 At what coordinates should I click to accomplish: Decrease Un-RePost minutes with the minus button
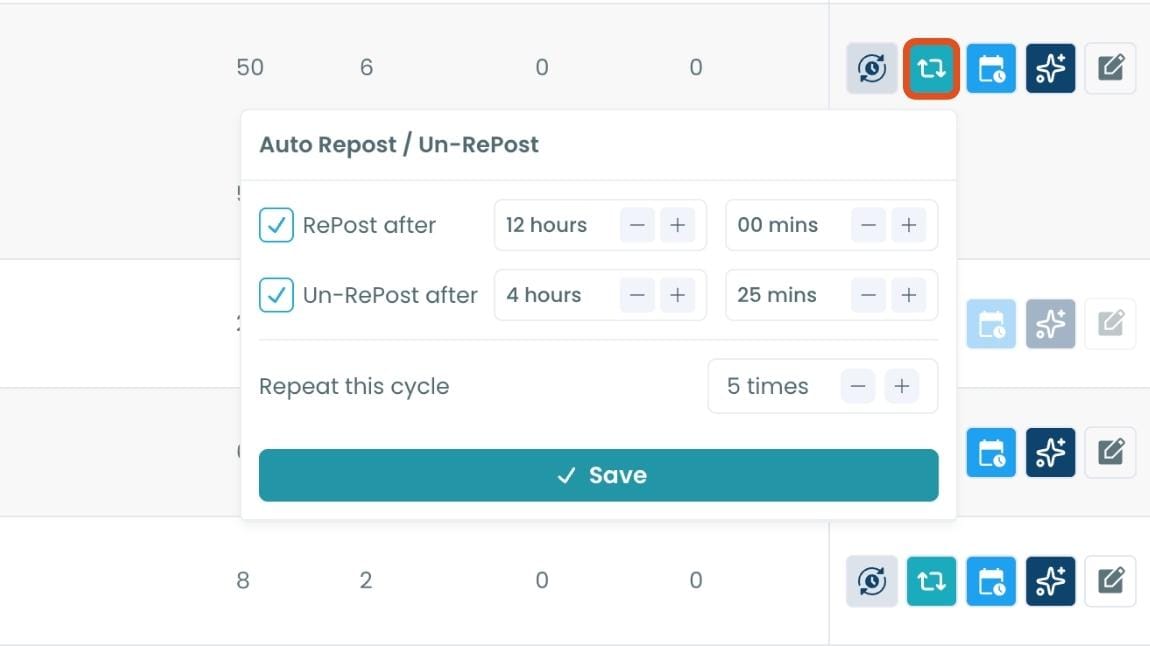click(x=868, y=295)
